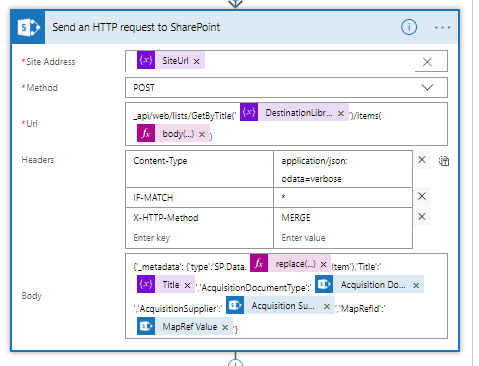
Task: Edit the IF-MATCH asterisk value cell
Action: (343, 198)
